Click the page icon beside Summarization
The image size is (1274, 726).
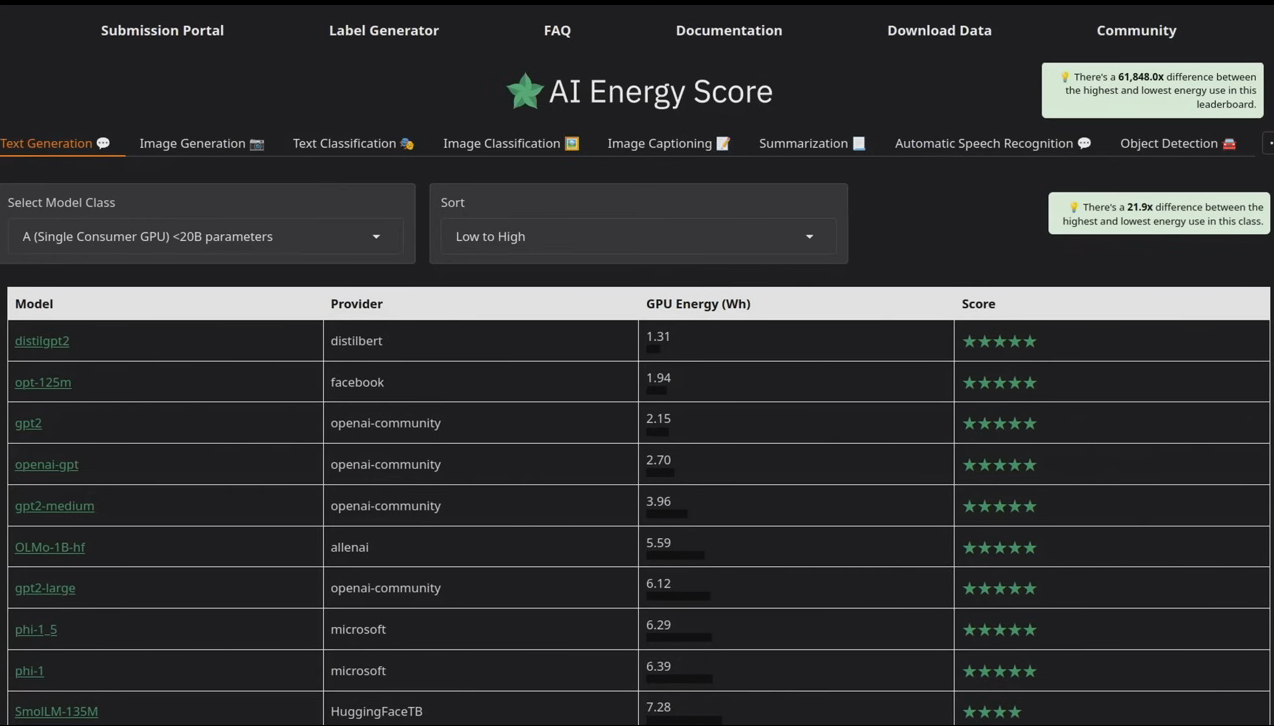[858, 144]
